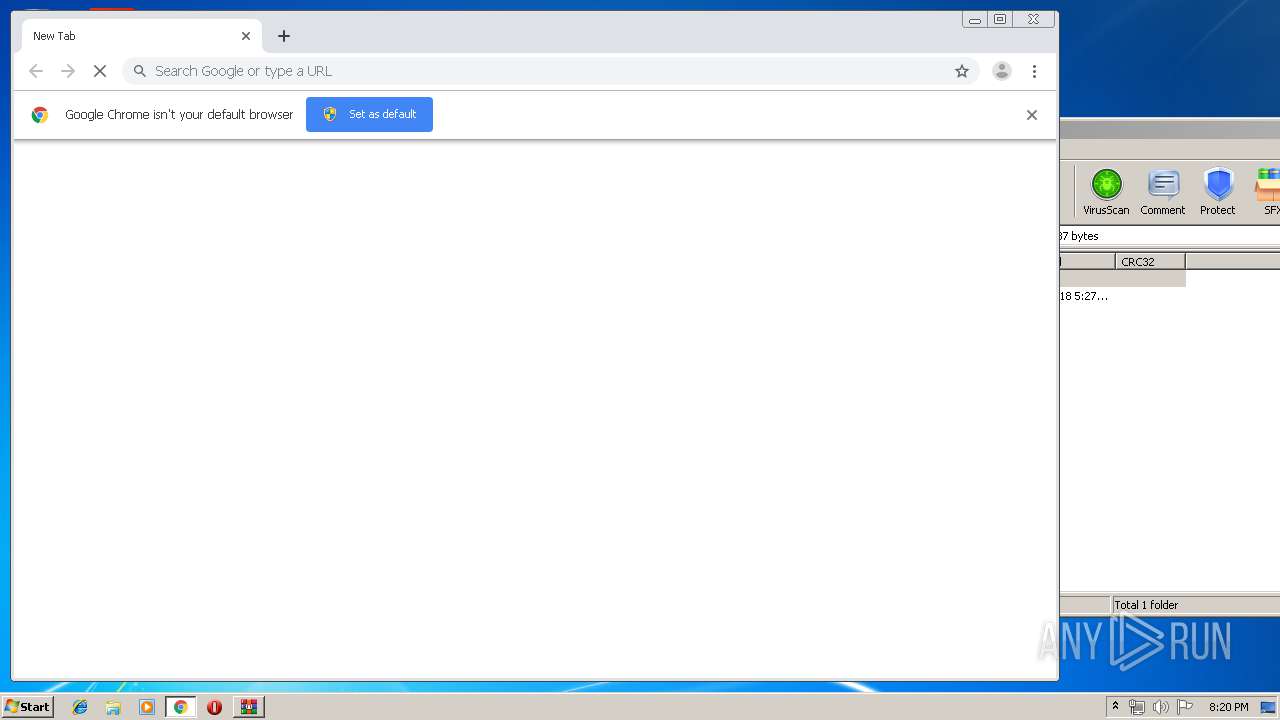Viewport: 1280px width, 720px height.
Task: Click the Set as default button
Action: click(x=369, y=114)
